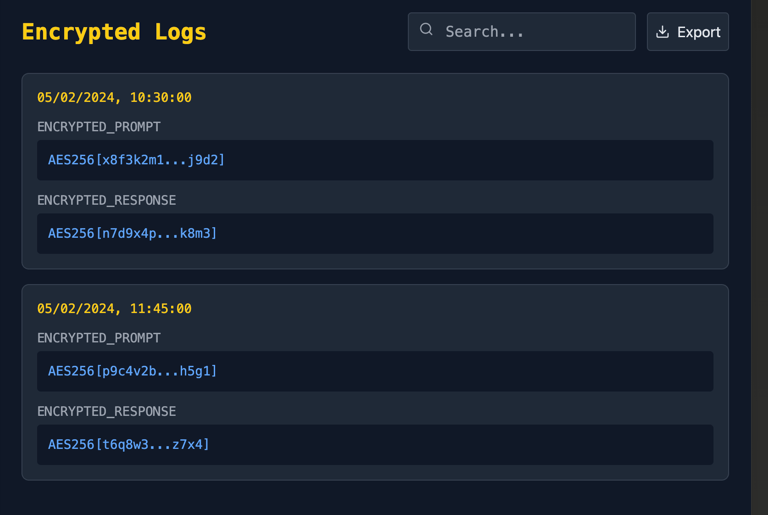Viewport: 768px width, 515px height.
Task: Click second ENCRYPTED_RESPONSE label
Action: click(x=106, y=411)
